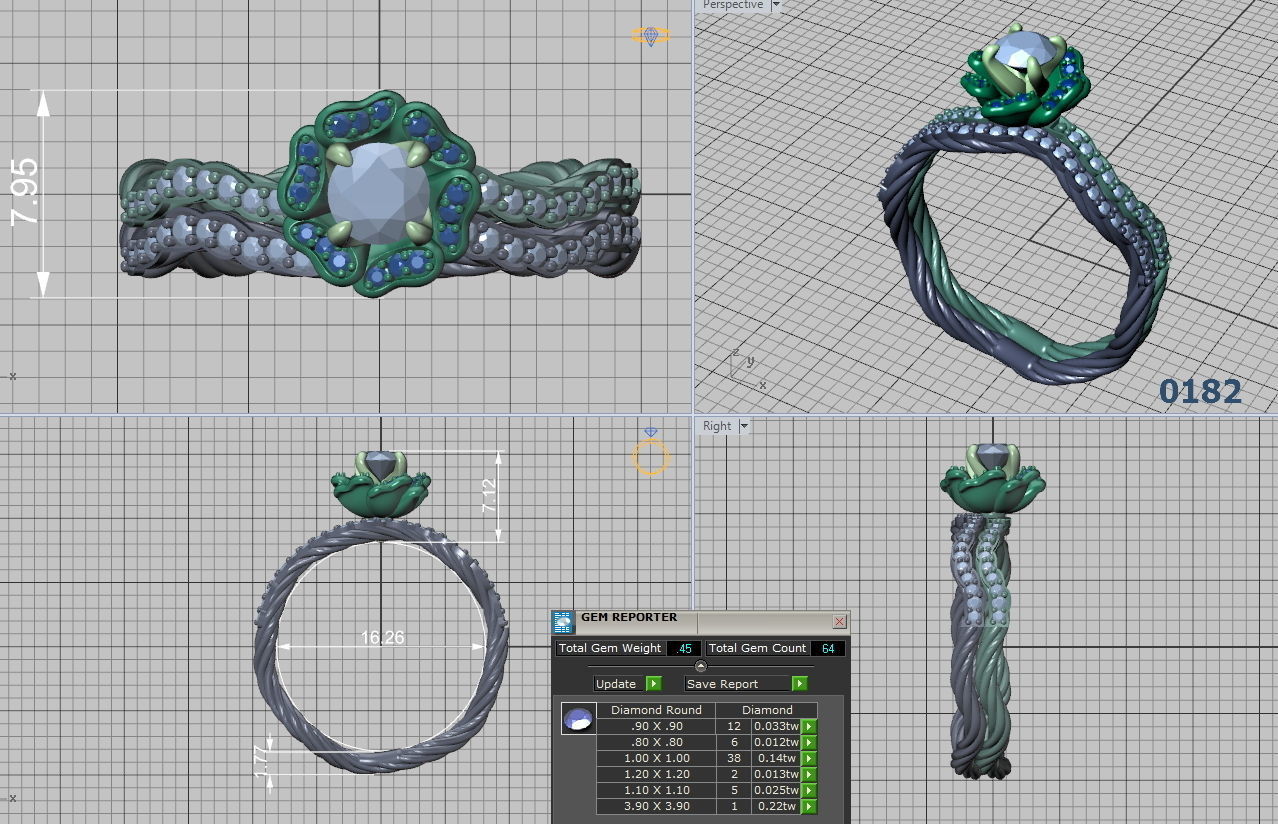Image resolution: width=1278 pixels, height=824 pixels.
Task: Select the '1.00 X 1.00' size cell
Action: [x=656, y=758]
